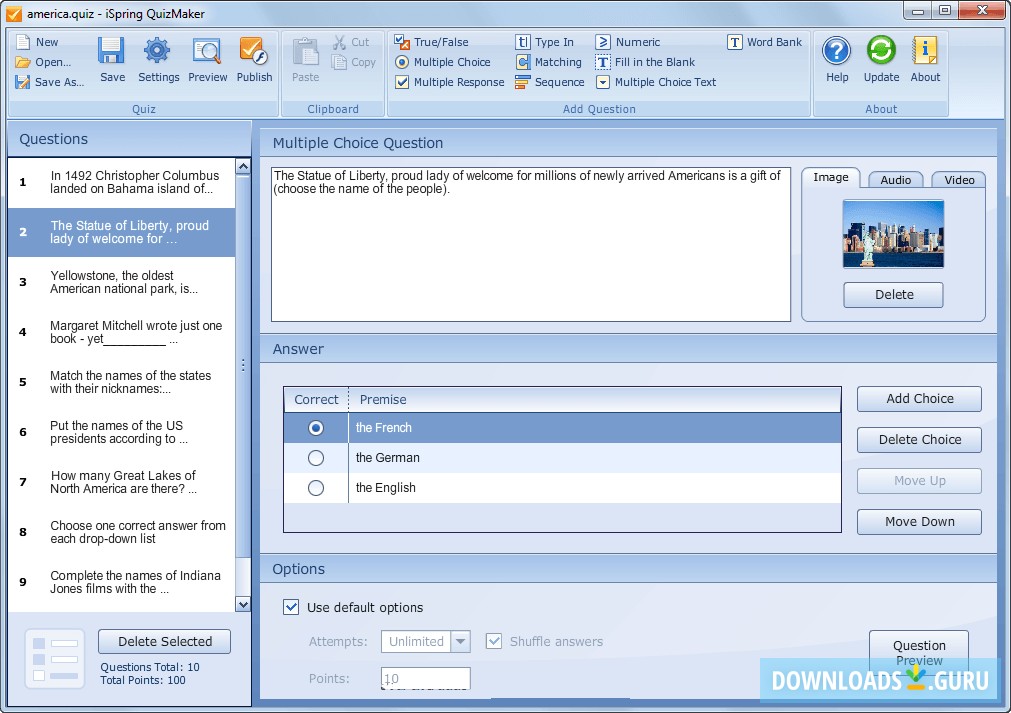Select question 4 about Margaret Mitchell
This screenshot has height=713, width=1011.
click(x=121, y=332)
